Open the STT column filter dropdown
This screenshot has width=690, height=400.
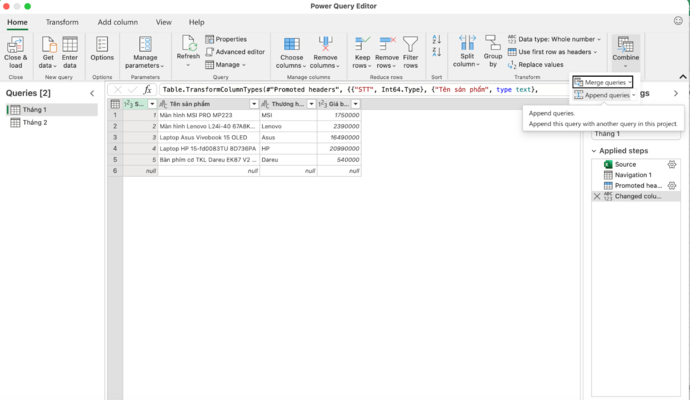coord(152,104)
